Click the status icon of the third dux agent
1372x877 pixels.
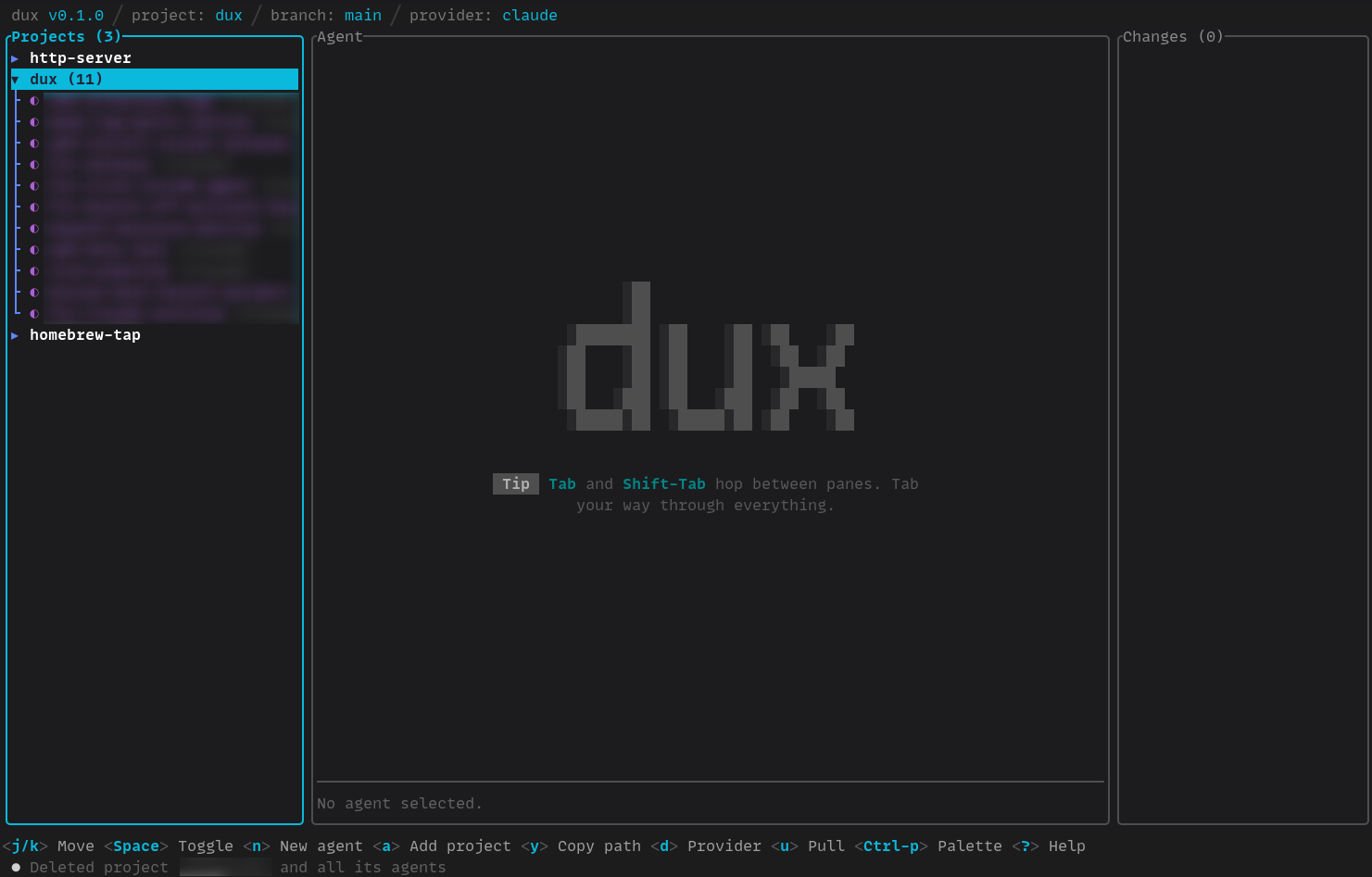pyautogui.click(x=33, y=144)
